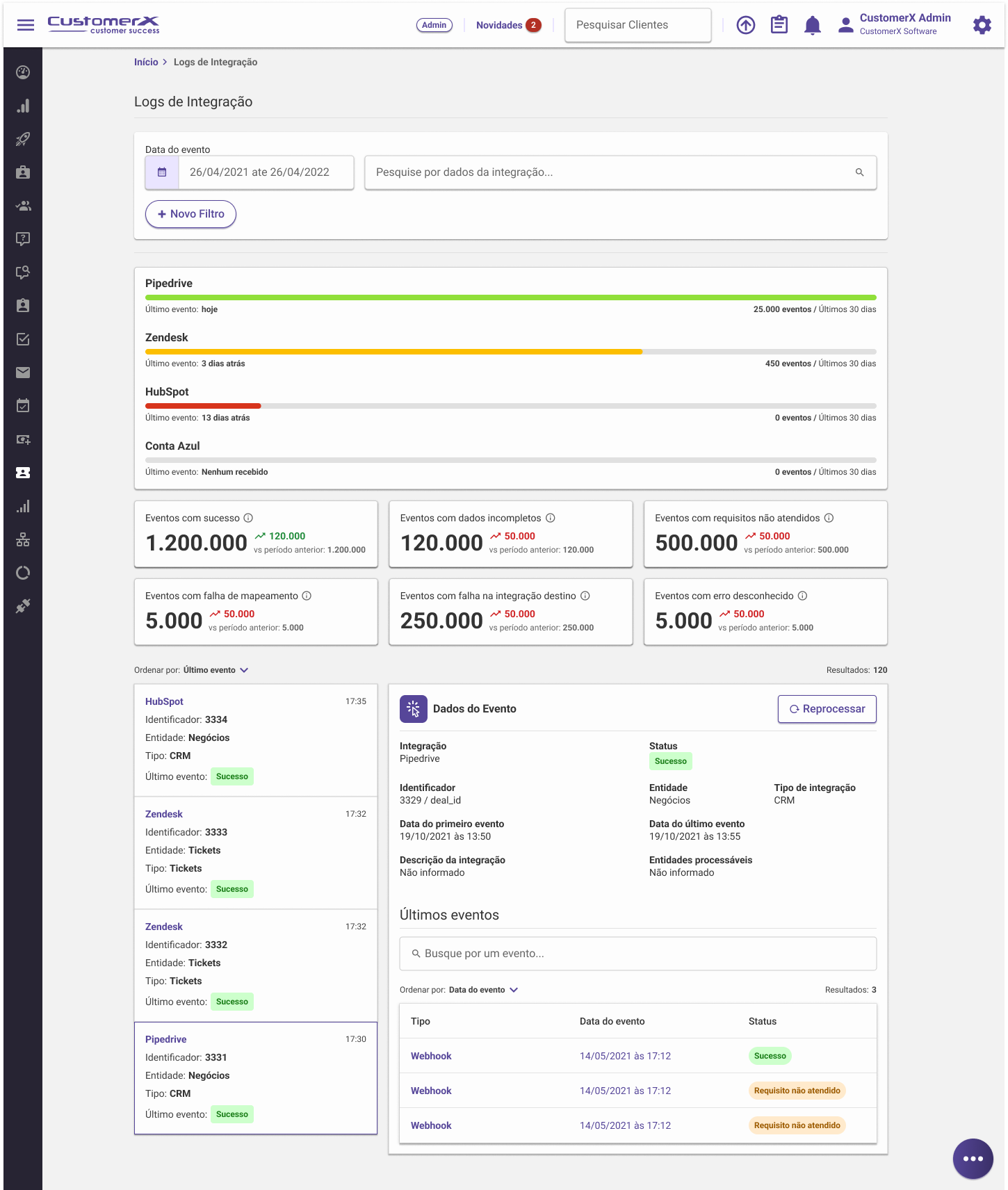Open the dashboard gauge icon in sidebar

tap(23, 72)
